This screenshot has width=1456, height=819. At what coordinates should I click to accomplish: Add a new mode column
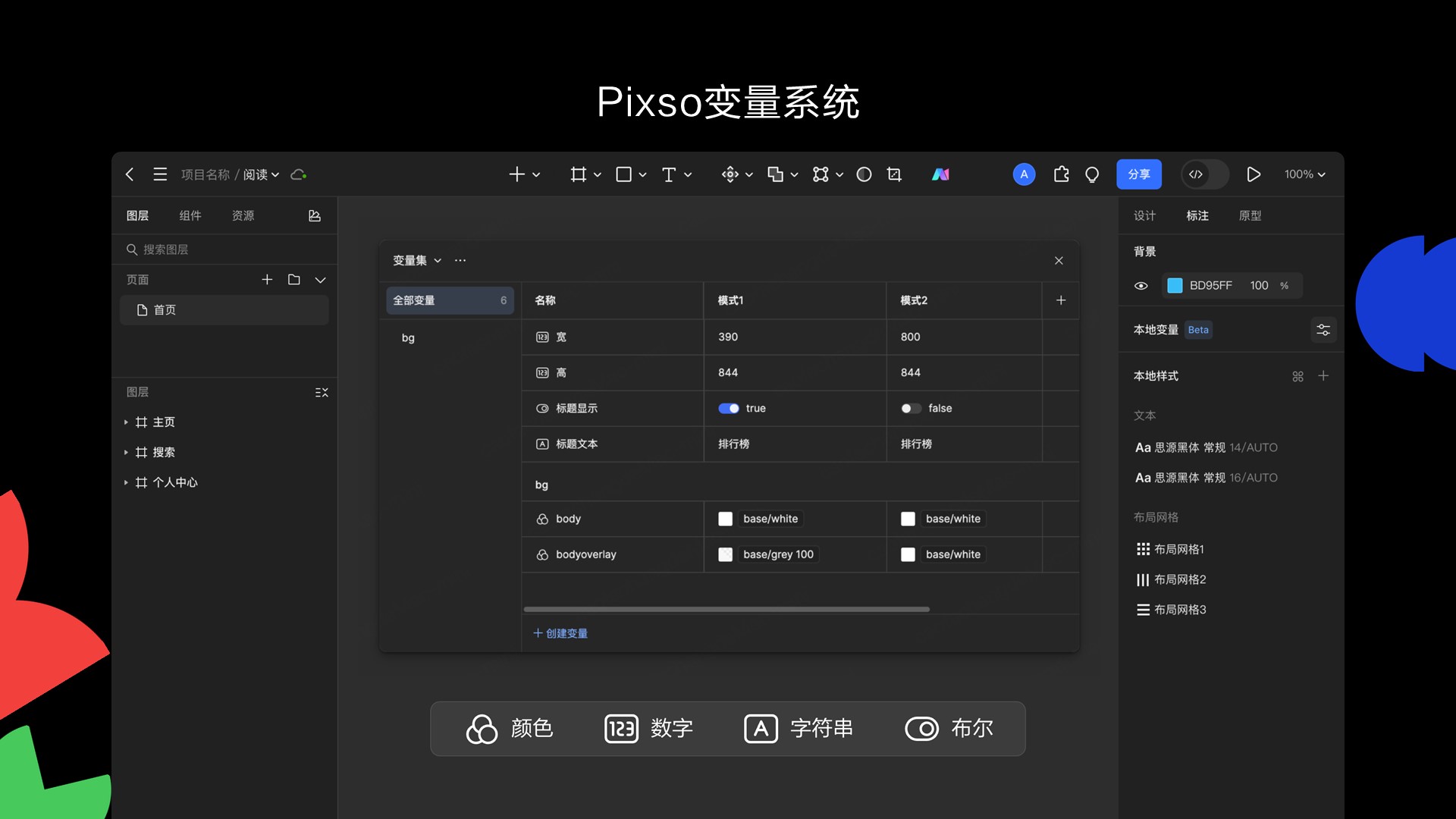pyautogui.click(x=1061, y=300)
